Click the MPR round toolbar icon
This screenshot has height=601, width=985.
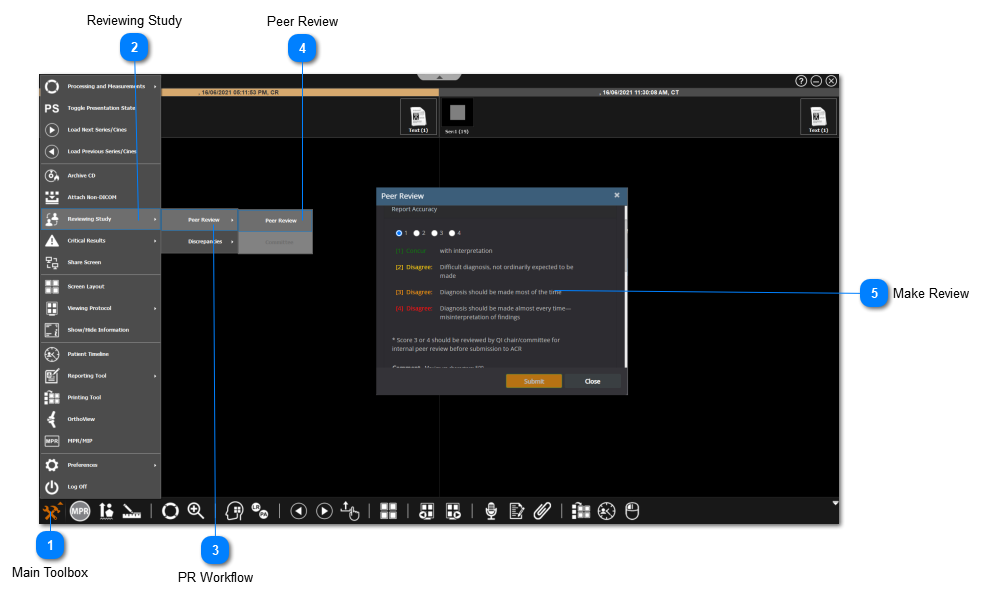tap(80, 511)
